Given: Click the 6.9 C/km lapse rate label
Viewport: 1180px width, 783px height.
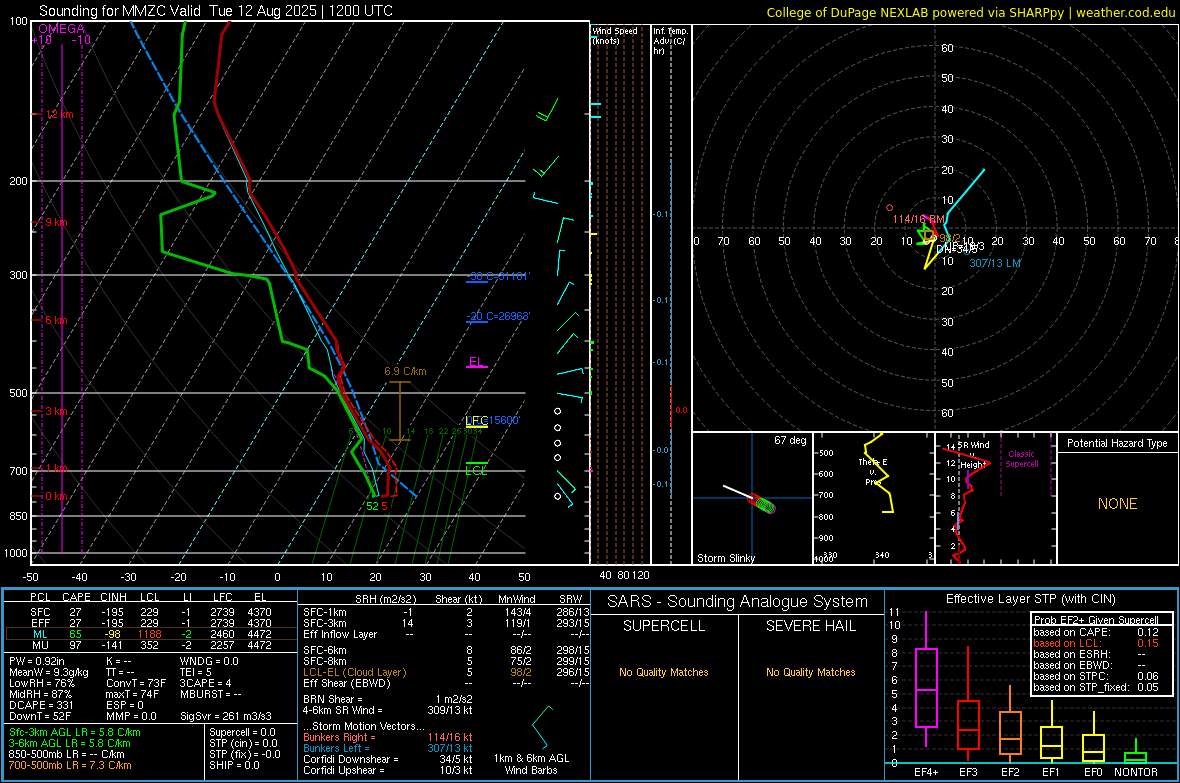Looking at the screenshot, I should point(405,371).
